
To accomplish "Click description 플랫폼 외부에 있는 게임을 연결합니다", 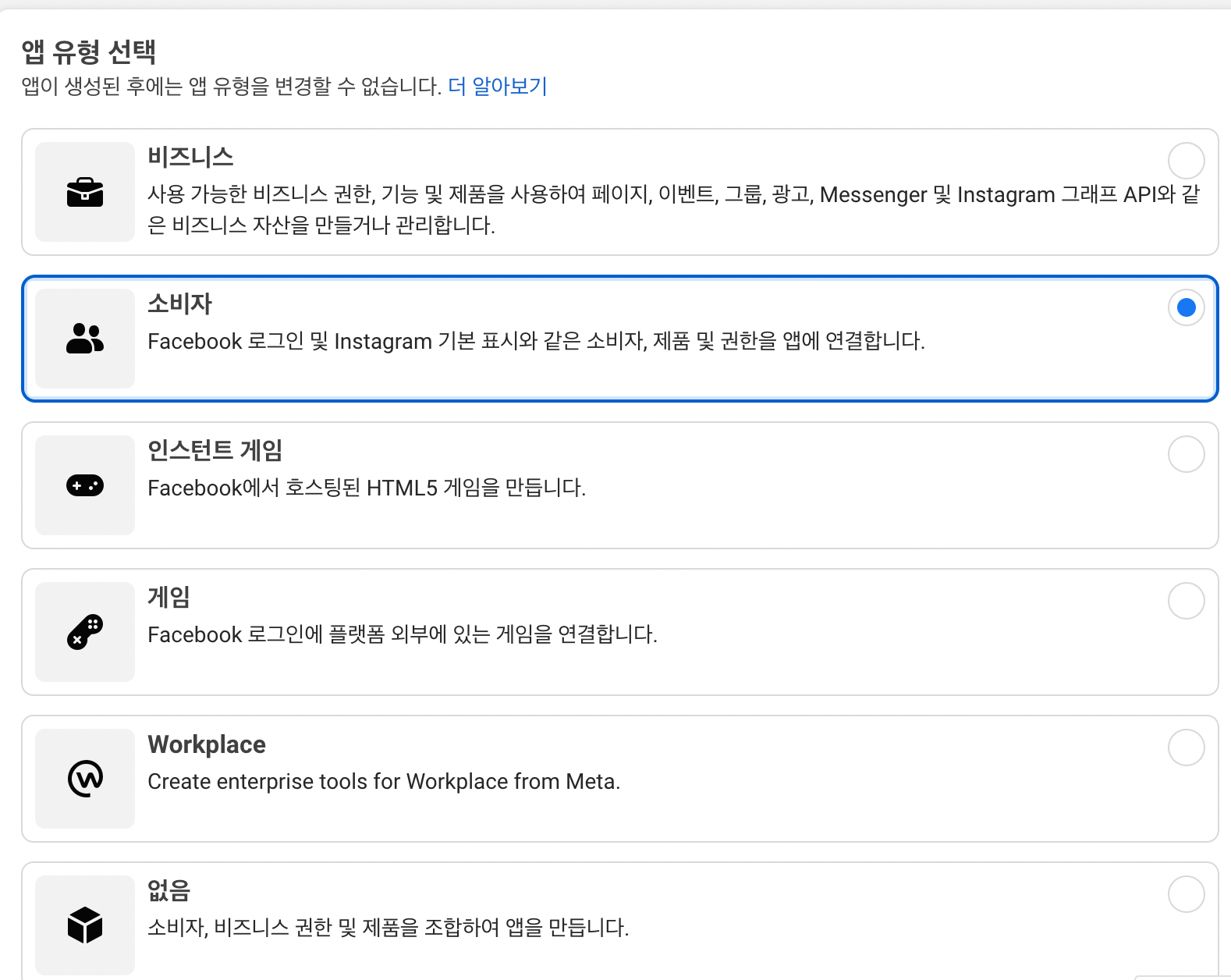I will (x=403, y=634).
